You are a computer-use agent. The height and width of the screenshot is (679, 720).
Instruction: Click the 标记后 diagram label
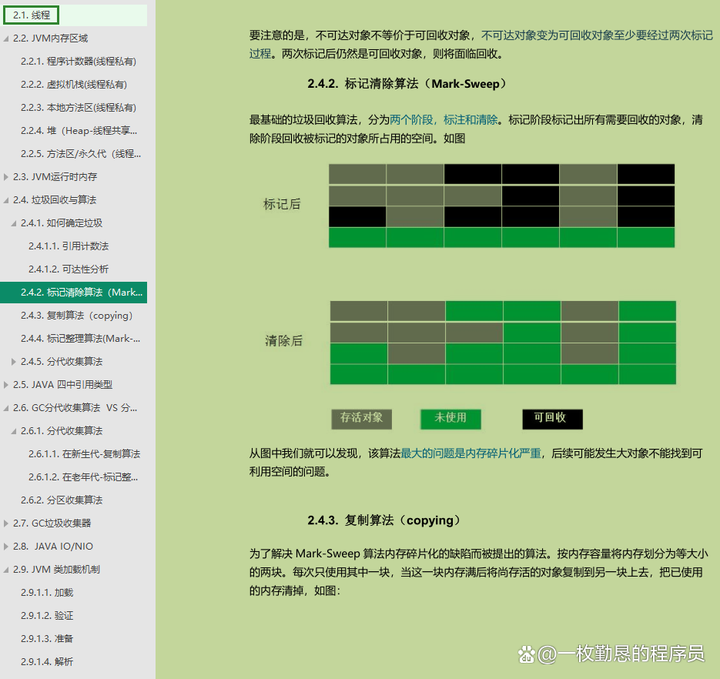(x=282, y=204)
